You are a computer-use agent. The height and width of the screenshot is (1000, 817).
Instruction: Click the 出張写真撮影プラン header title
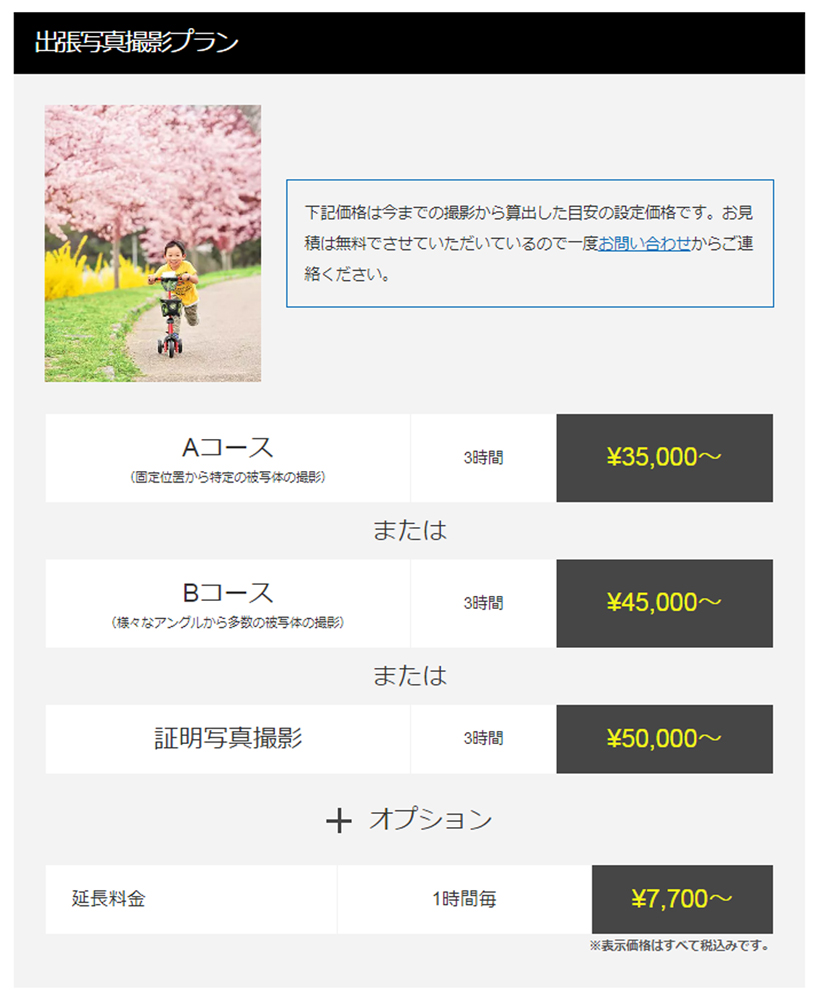point(137,43)
